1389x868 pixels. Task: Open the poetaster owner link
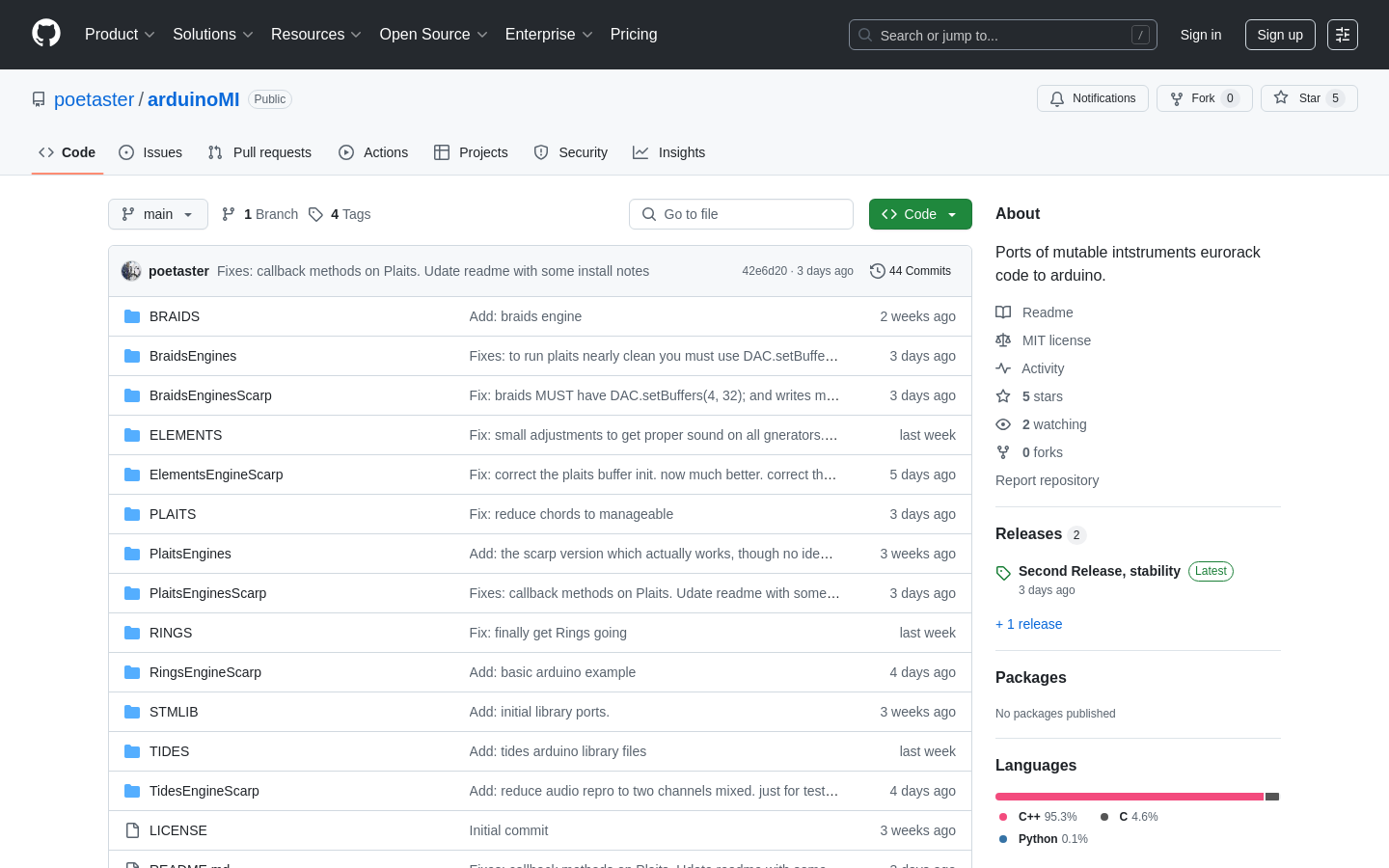[95, 99]
